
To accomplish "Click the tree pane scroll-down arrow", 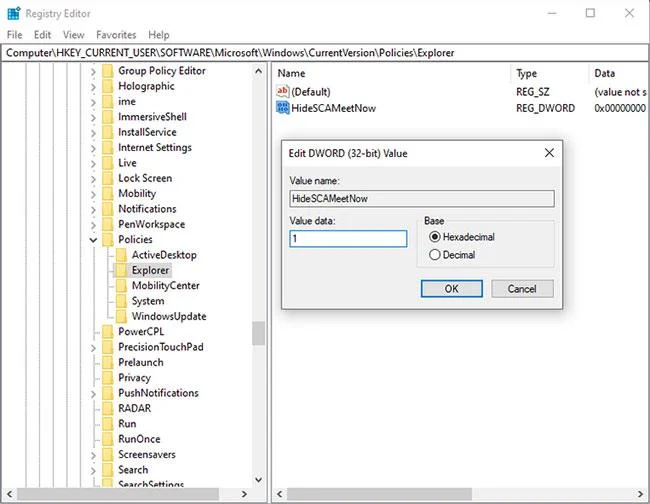I will click(259, 480).
